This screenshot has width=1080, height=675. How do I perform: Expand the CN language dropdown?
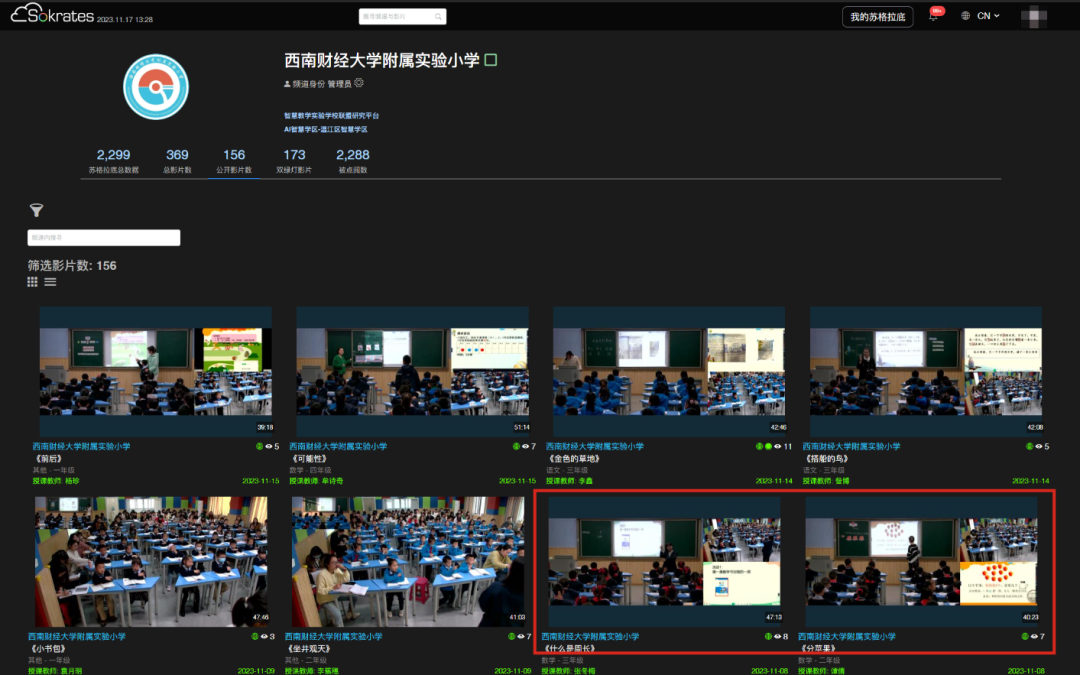pyautogui.click(x=988, y=16)
